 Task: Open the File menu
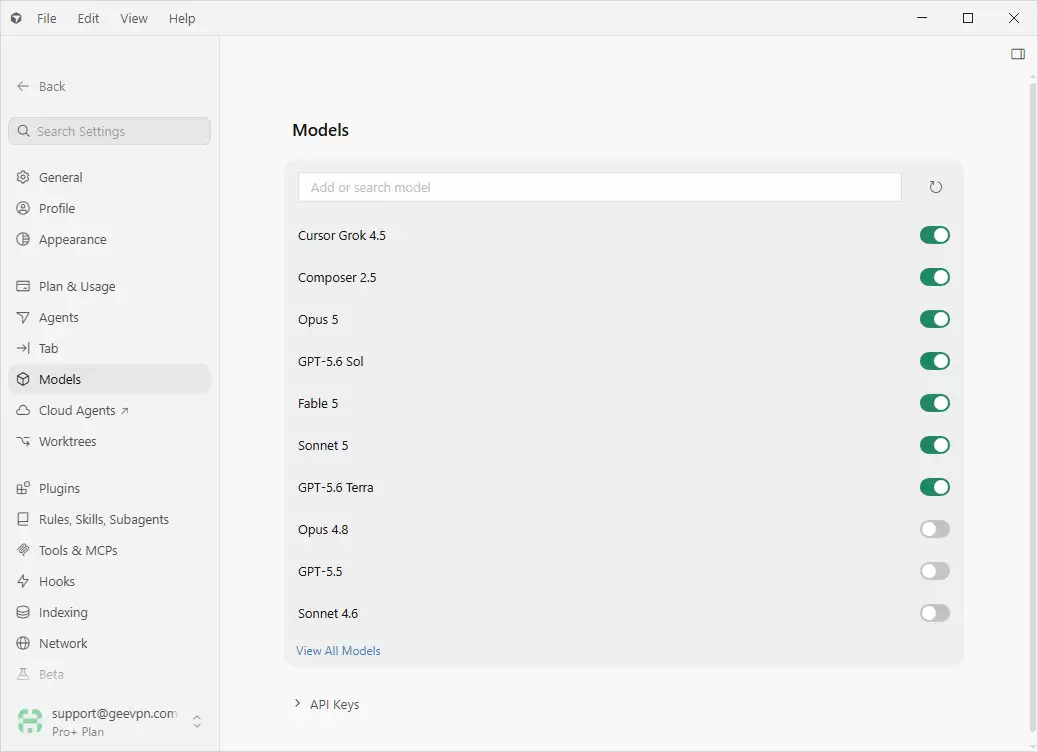(46, 19)
